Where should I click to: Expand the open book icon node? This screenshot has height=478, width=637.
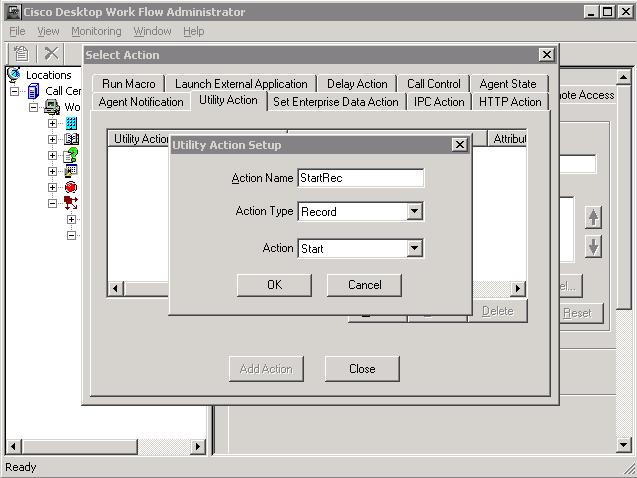point(52,139)
